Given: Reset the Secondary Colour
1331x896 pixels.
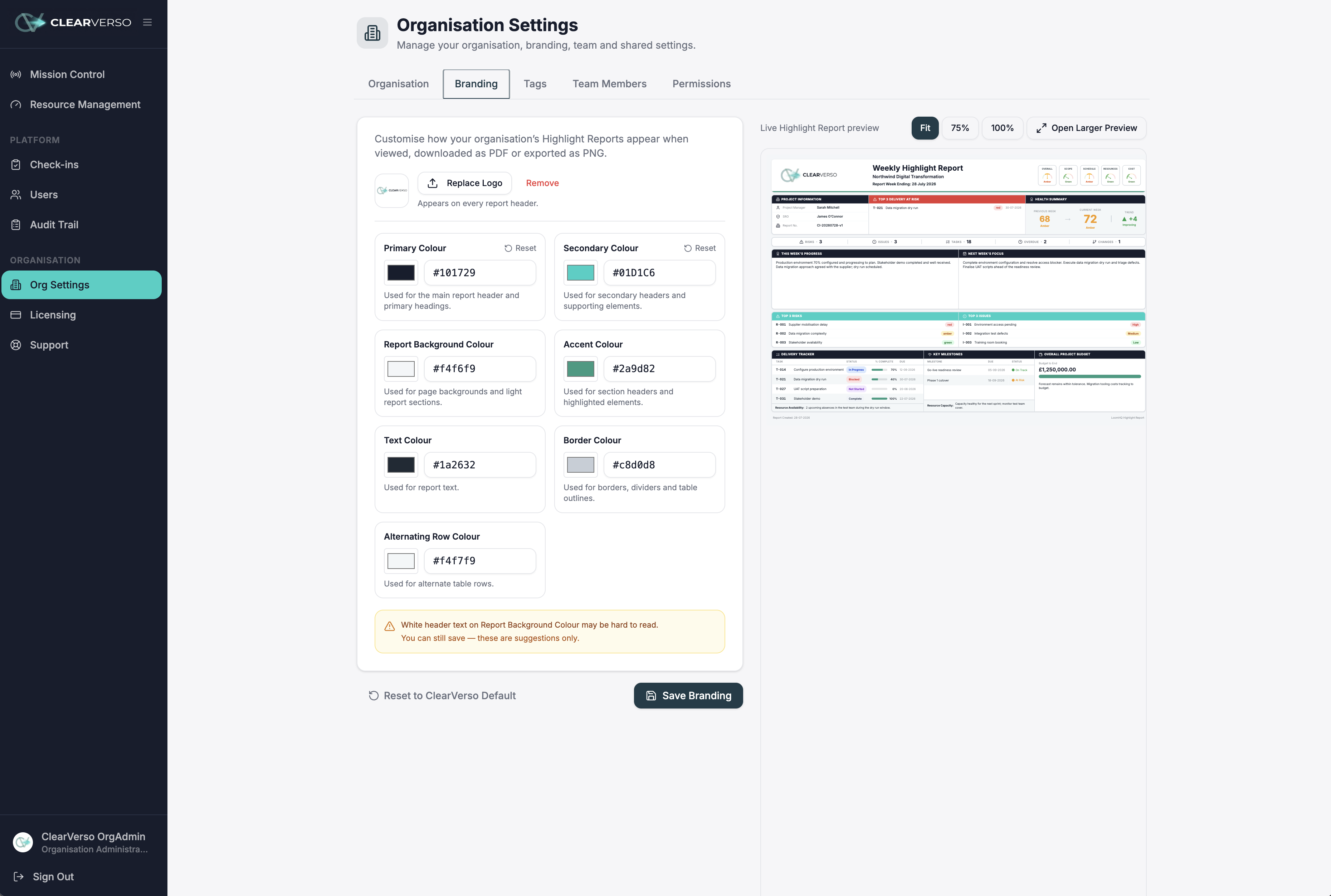Looking at the screenshot, I should [700, 248].
